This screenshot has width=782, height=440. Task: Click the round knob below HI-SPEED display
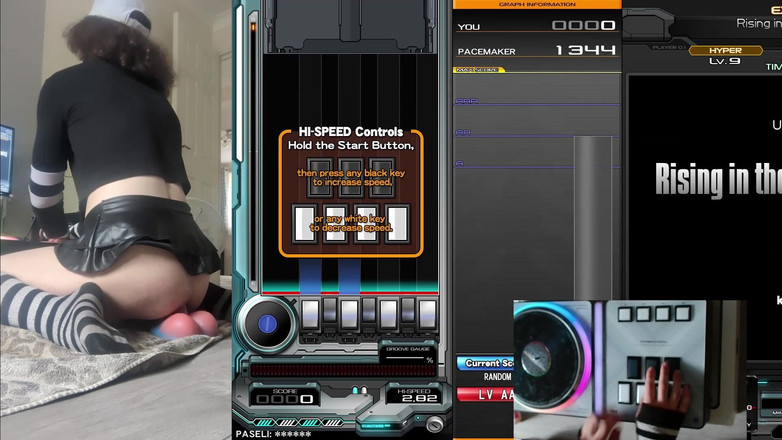tap(434, 425)
